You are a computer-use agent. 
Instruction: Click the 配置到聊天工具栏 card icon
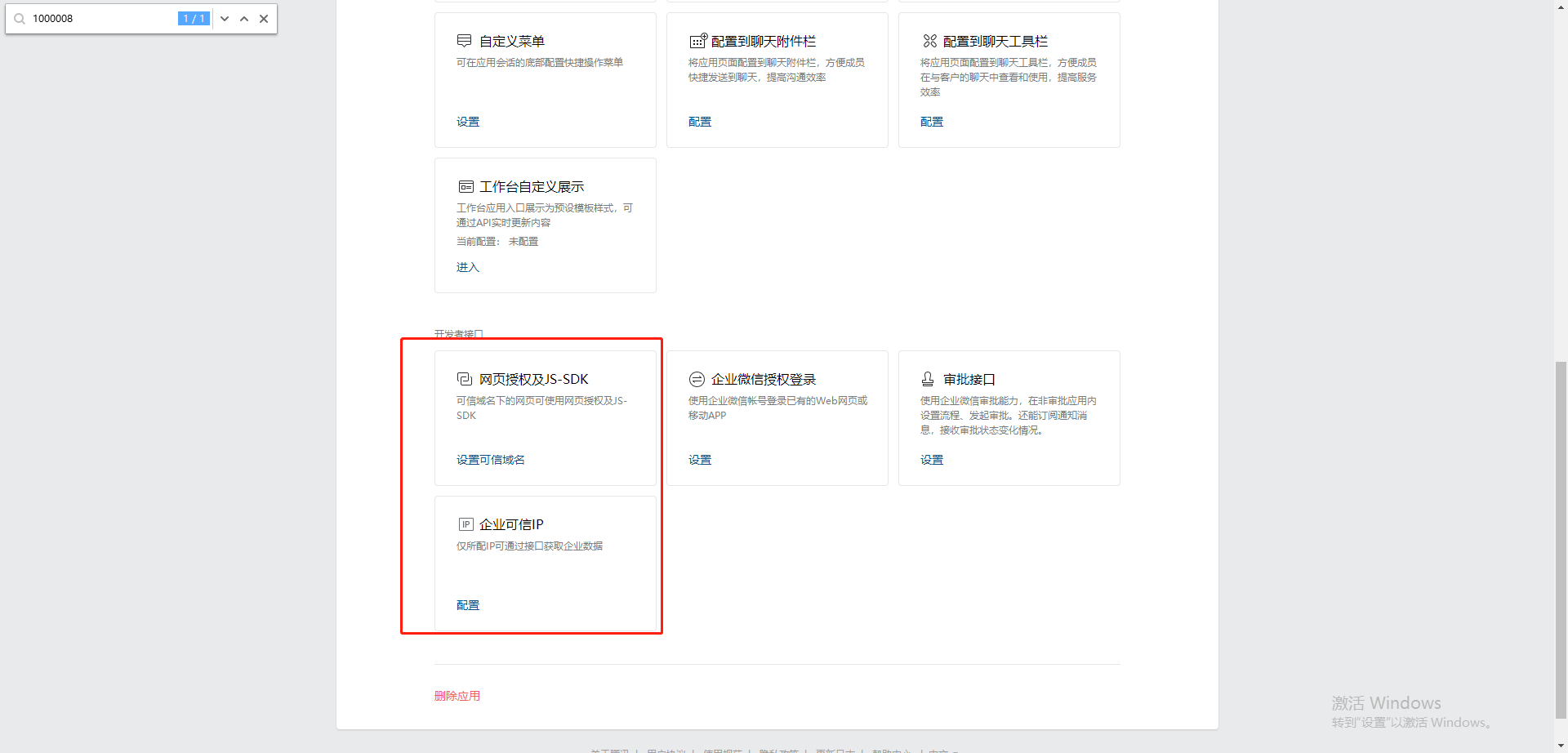[929, 41]
